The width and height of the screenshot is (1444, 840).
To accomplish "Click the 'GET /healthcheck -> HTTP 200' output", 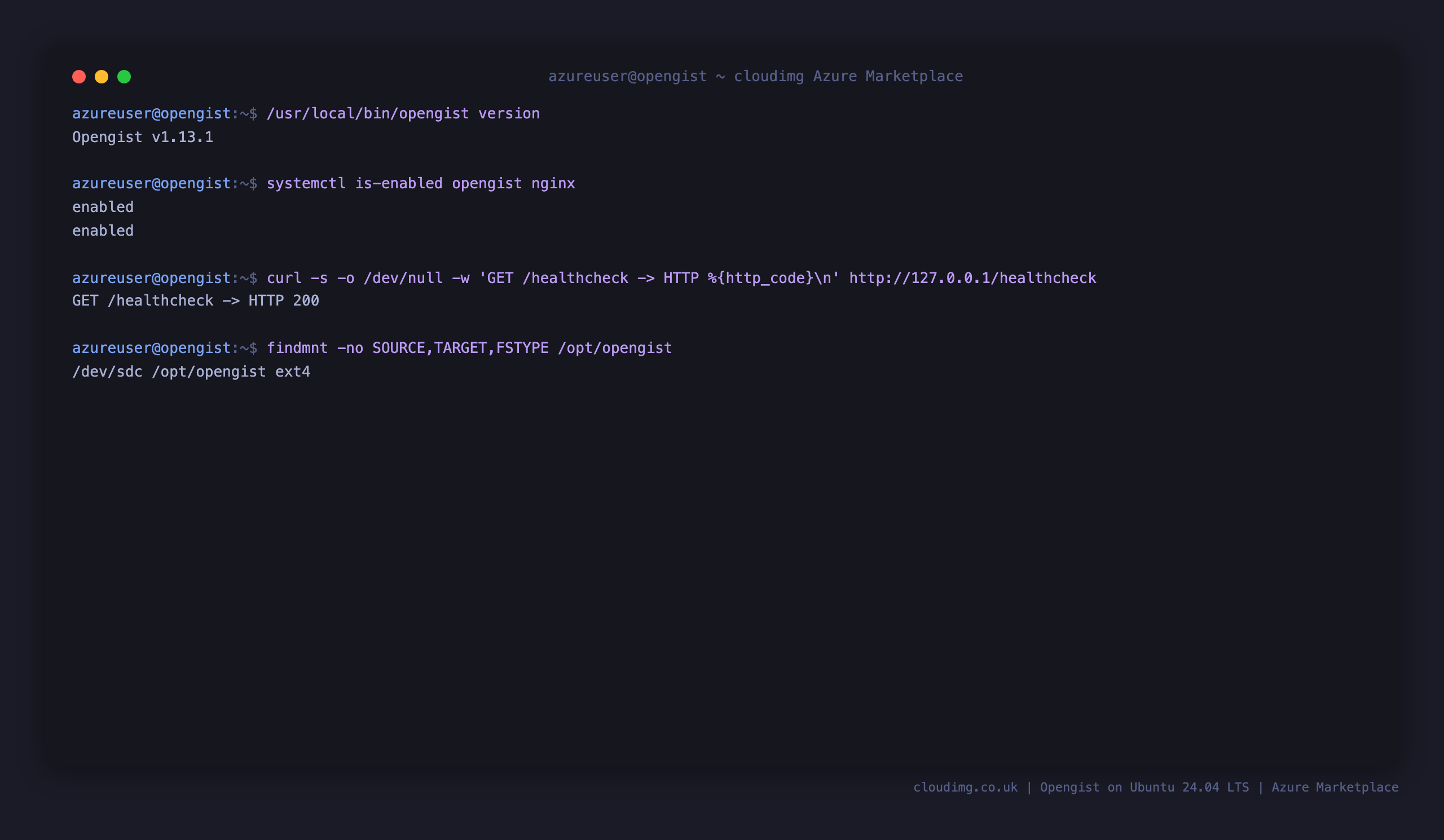I will coord(196,300).
